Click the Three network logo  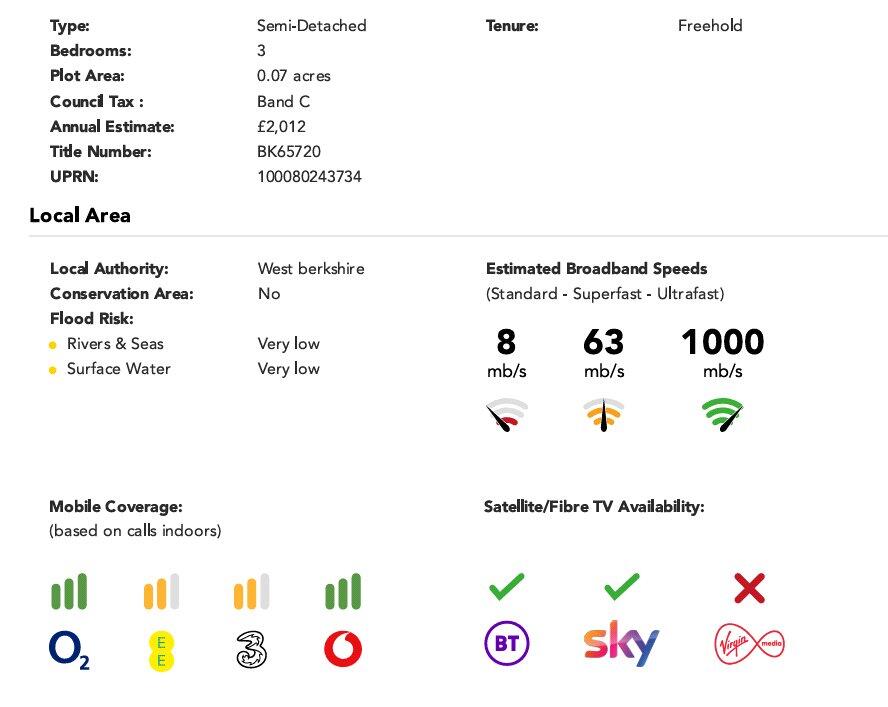[251, 650]
